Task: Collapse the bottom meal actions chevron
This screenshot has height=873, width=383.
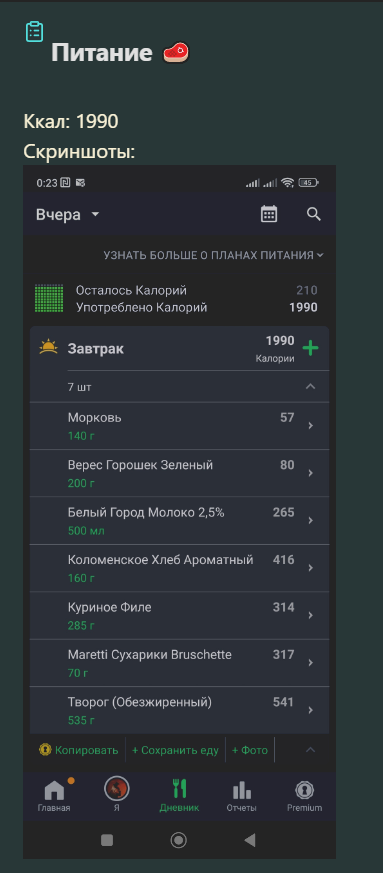Action: (311, 750)
